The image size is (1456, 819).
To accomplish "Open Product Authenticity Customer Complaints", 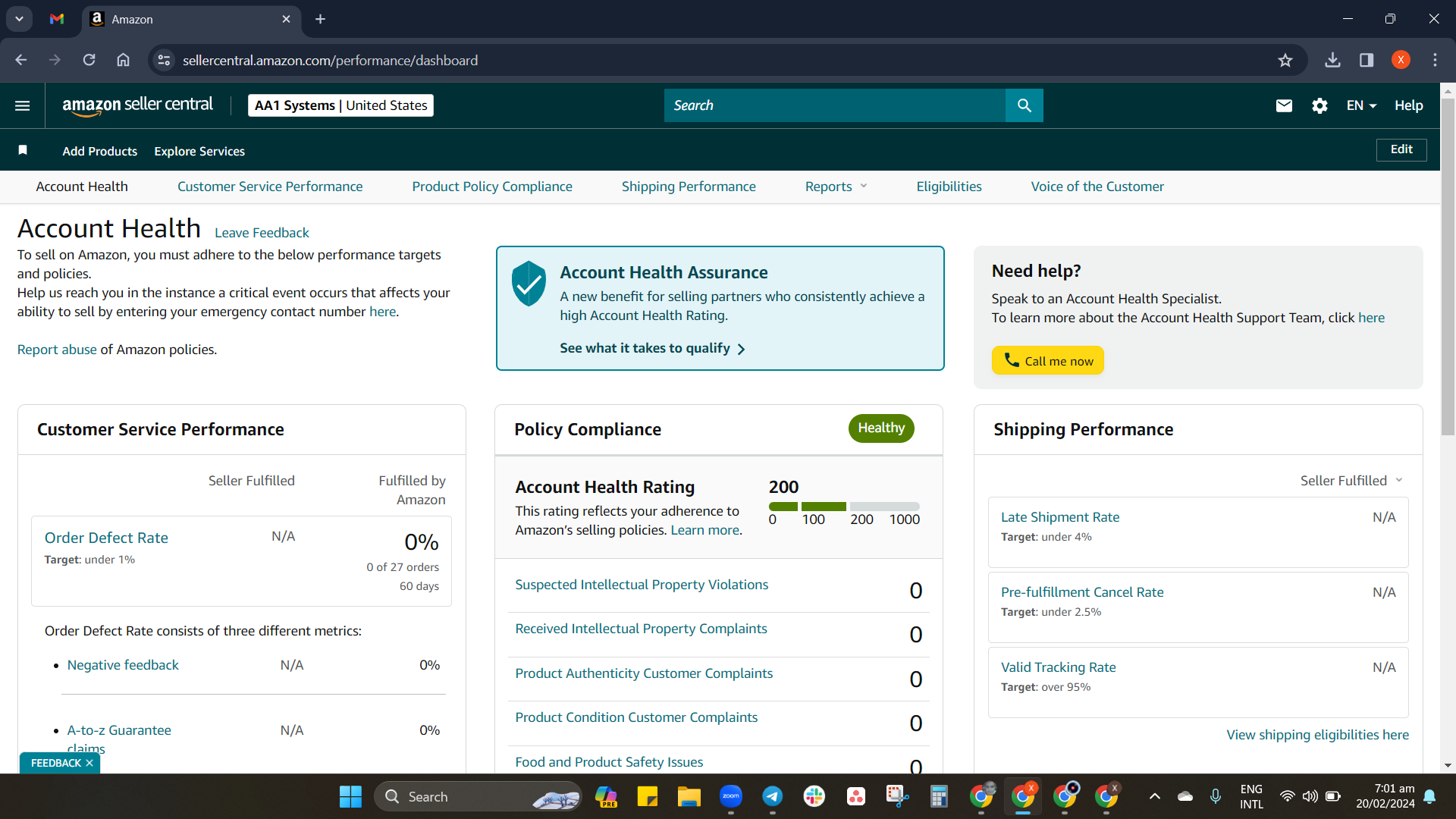I will tap(644, 673).
